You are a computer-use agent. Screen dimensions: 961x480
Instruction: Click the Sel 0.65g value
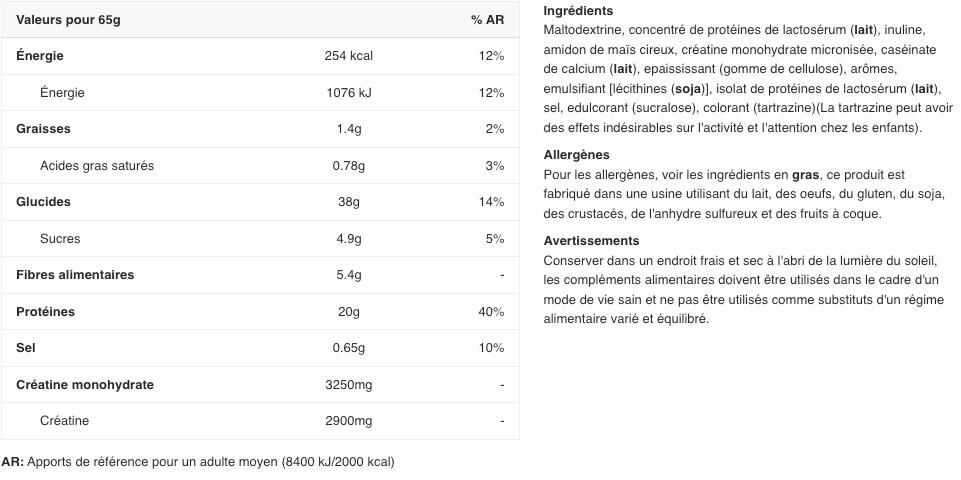[x=348, y=348]
